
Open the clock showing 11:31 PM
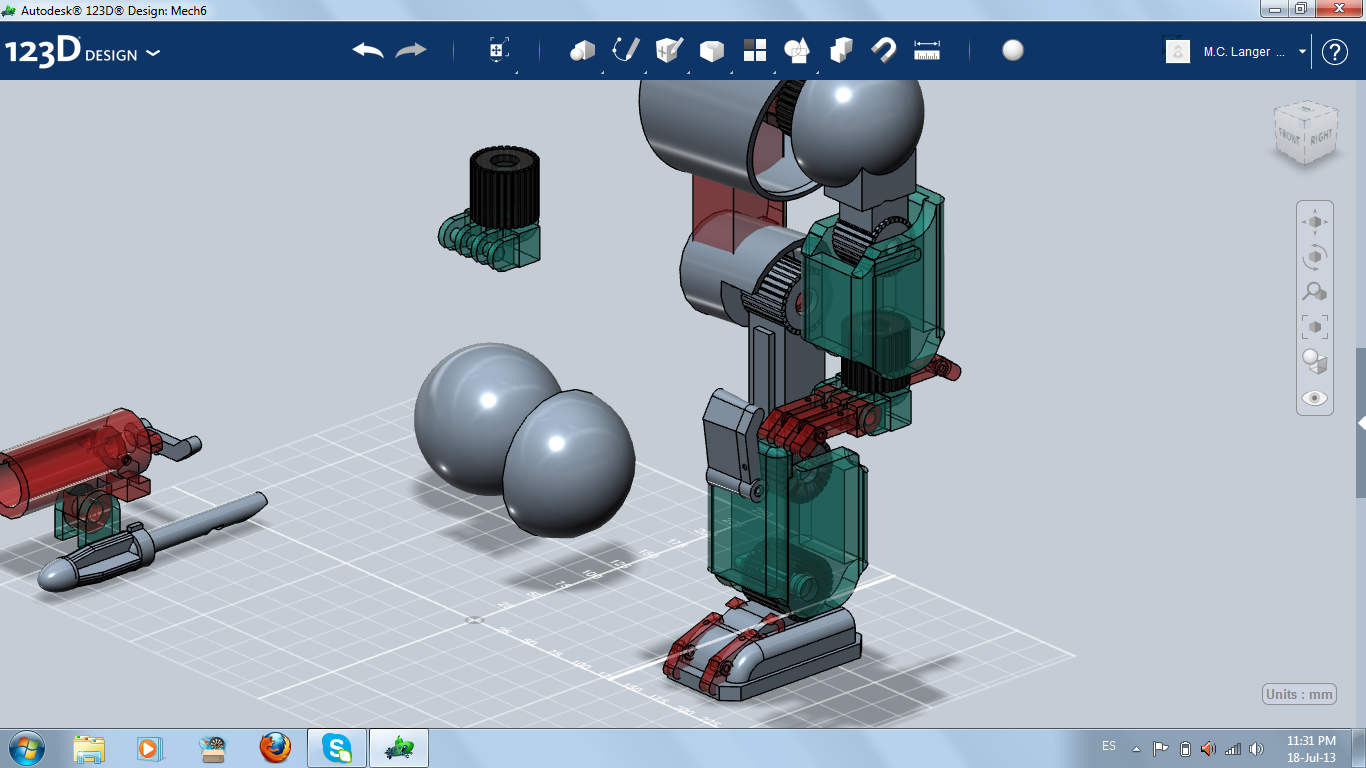[x=1311, y=748]
